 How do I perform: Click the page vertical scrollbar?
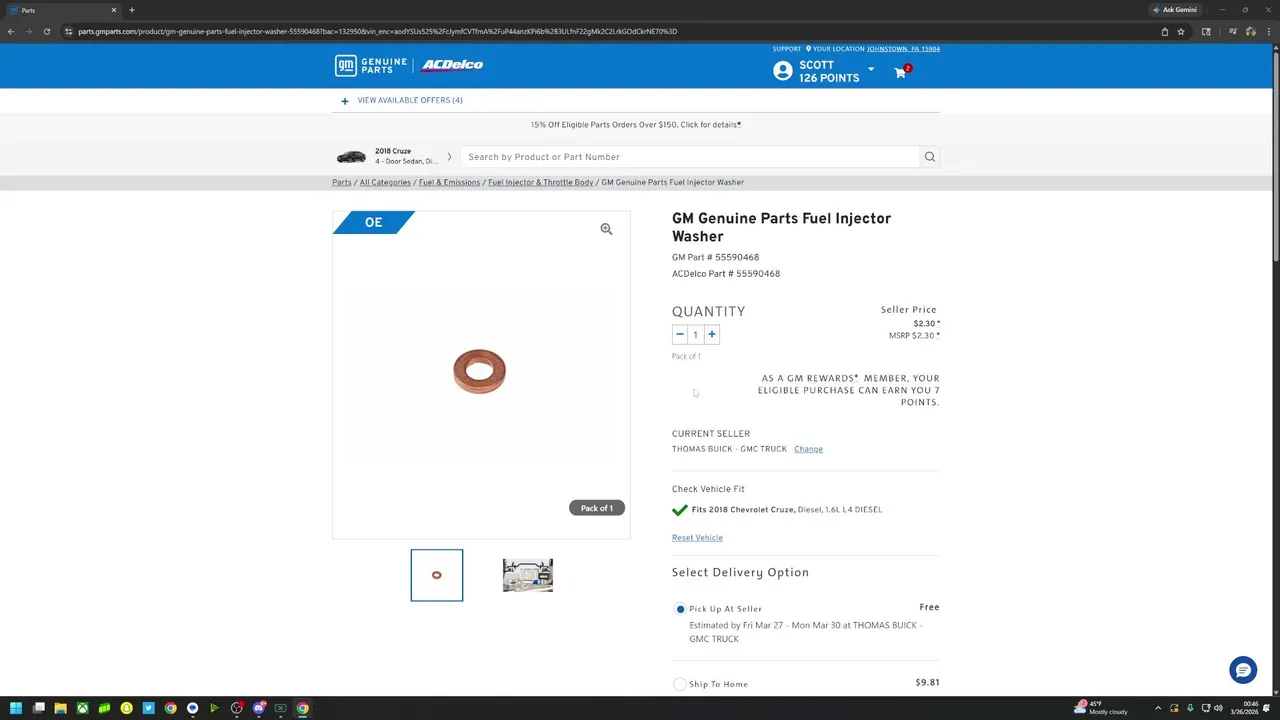pos(1275,155)
